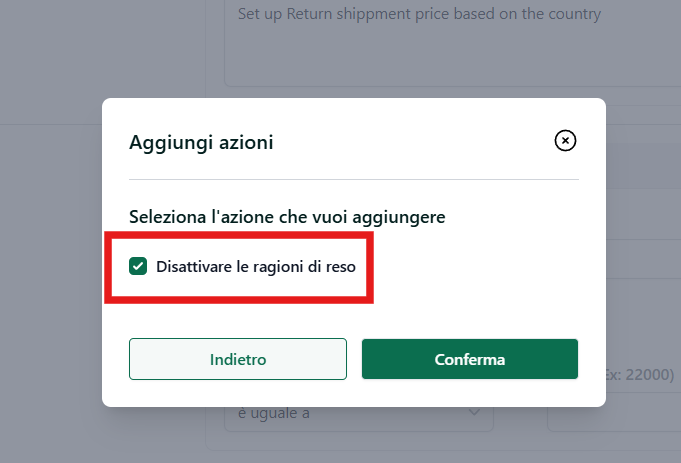Screen dimensions: 681x463
Task: Click the field with 'Ex: 22000' placeholder
Action: [643, 374]
